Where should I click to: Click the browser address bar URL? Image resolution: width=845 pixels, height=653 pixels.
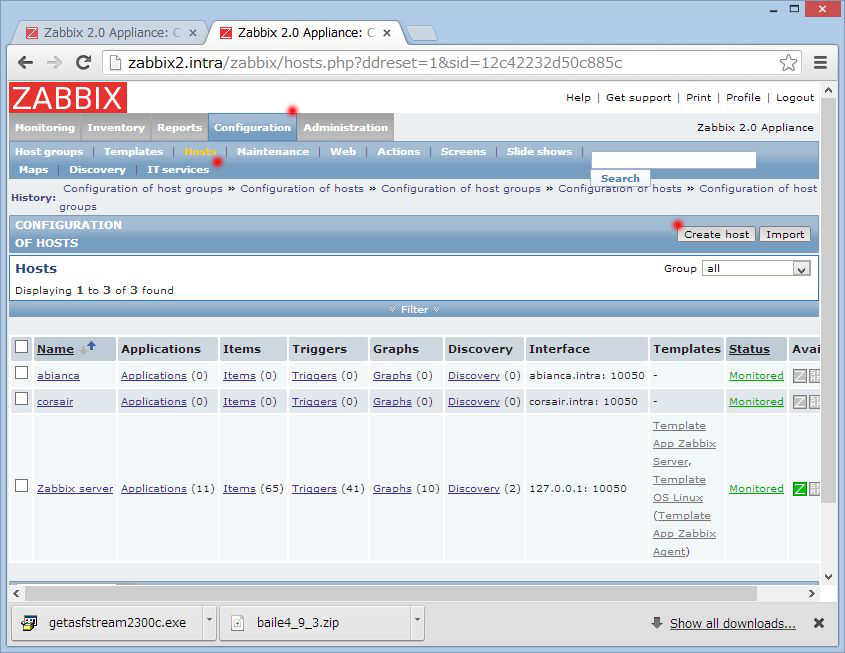375,63
